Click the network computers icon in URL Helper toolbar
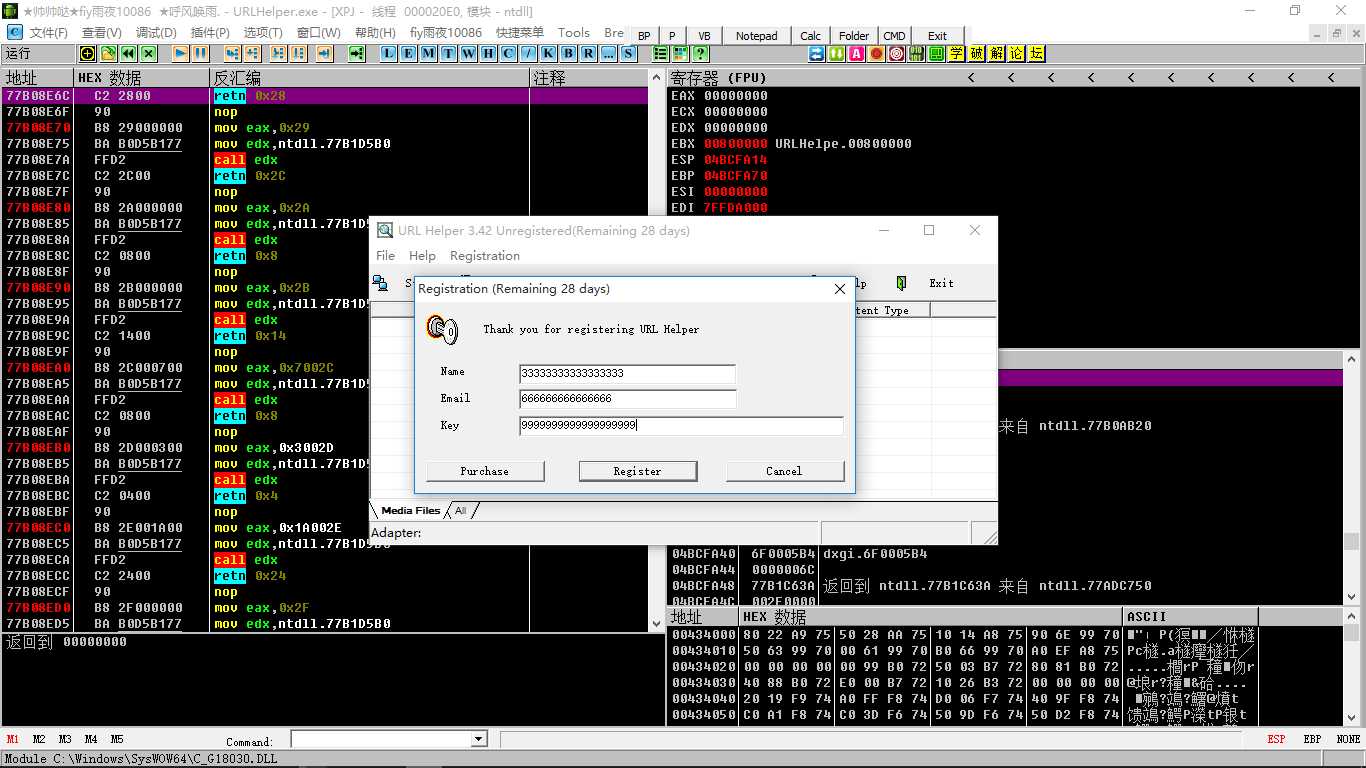Screen dimensions: 1366x768 380,283
